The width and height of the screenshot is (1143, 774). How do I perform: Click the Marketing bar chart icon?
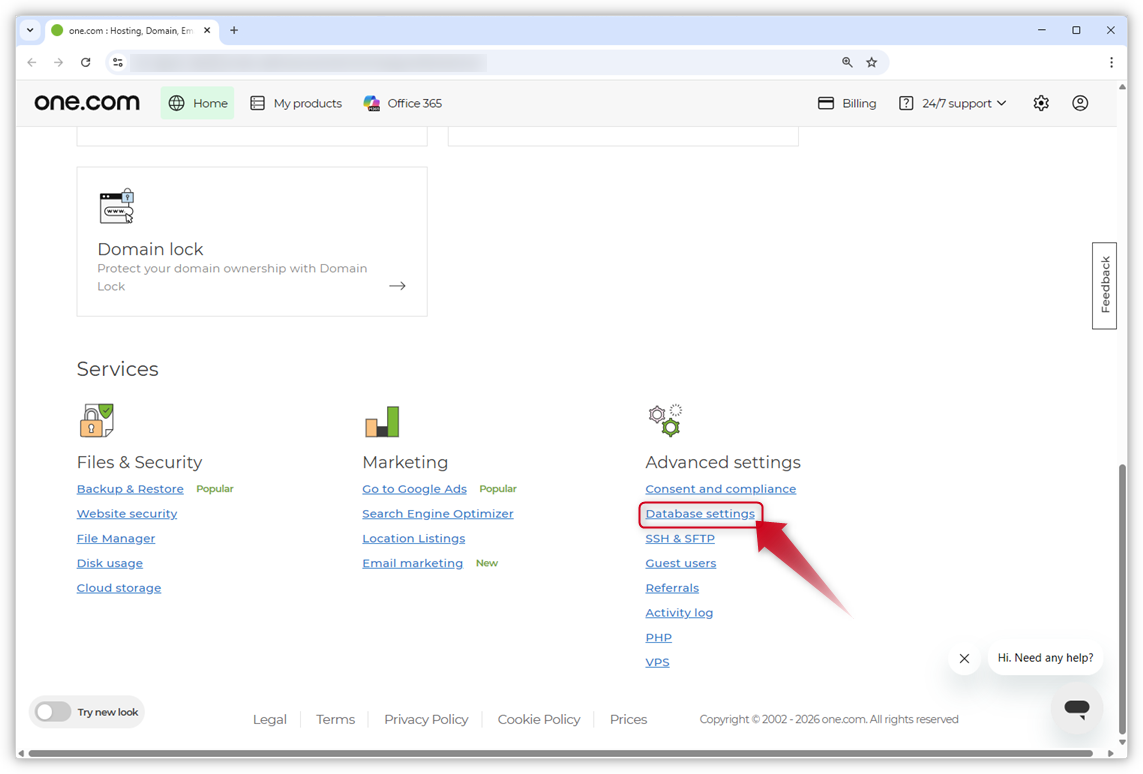pos(382,421)
